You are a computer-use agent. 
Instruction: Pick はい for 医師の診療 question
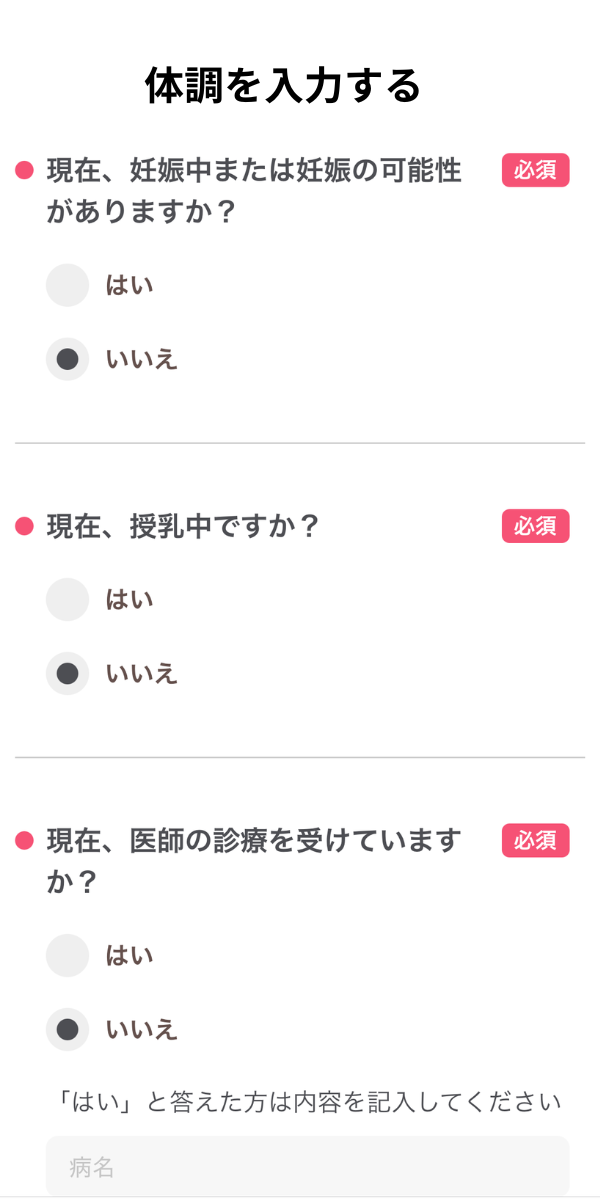pyautogui.click(x=68, y=955)
